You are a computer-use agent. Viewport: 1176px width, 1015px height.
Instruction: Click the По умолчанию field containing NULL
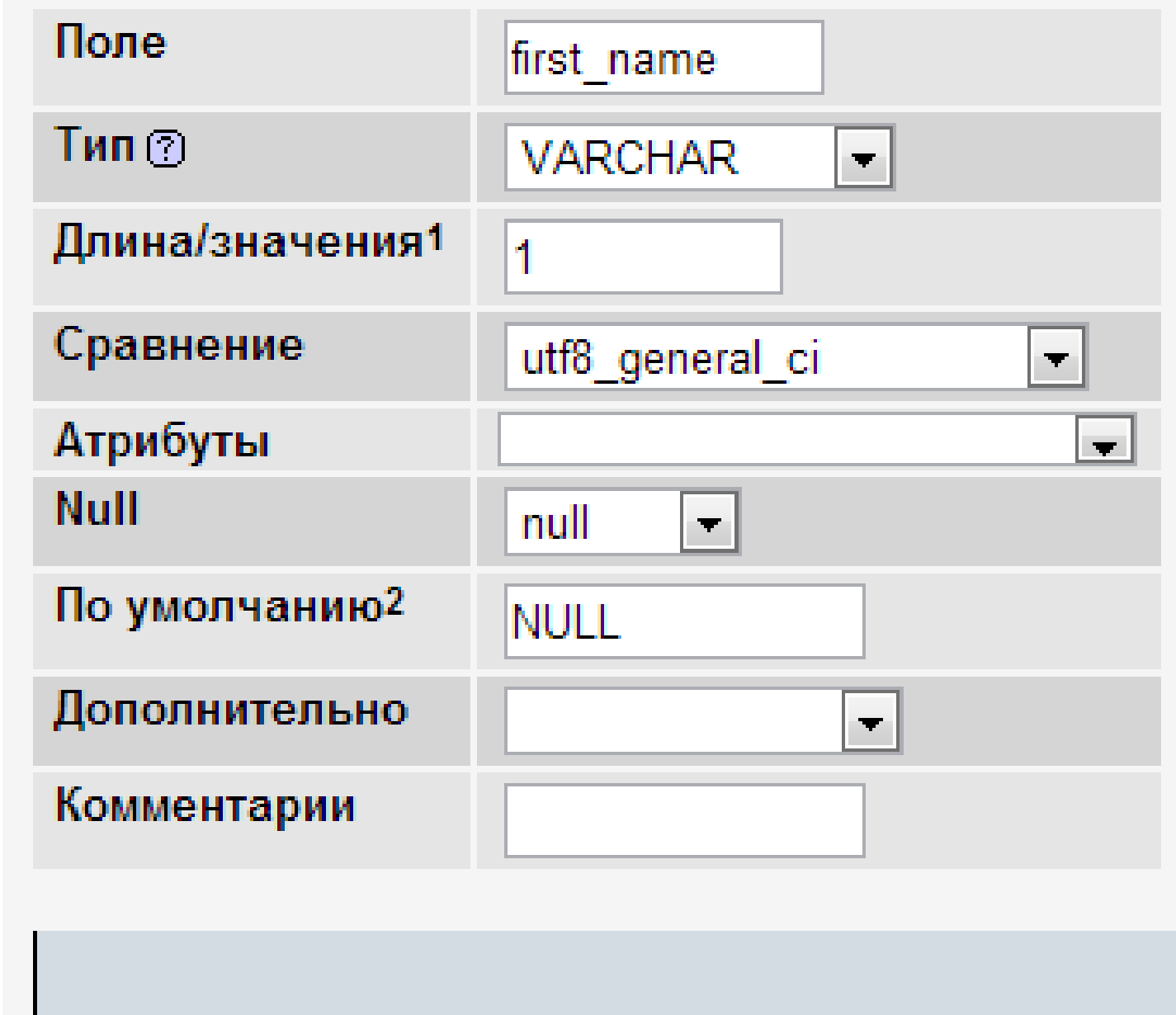(x=684, y=622)
